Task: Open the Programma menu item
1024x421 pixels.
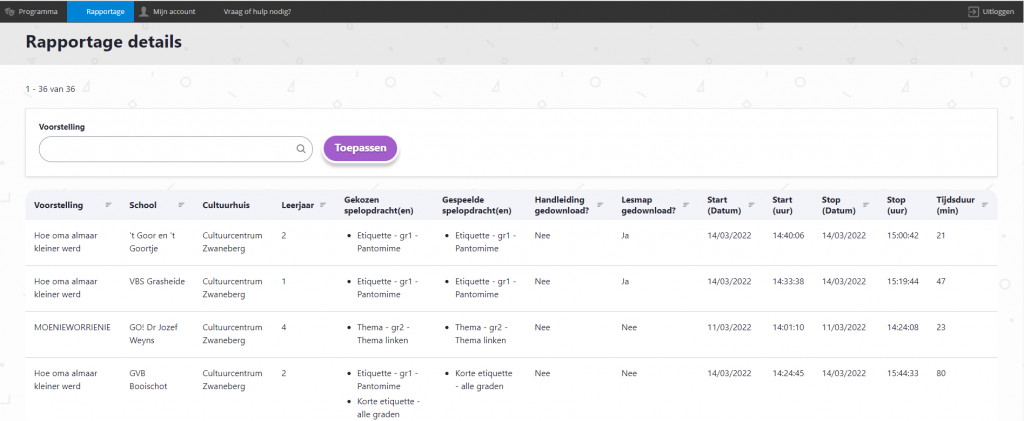Action: (x=33, y=11)
